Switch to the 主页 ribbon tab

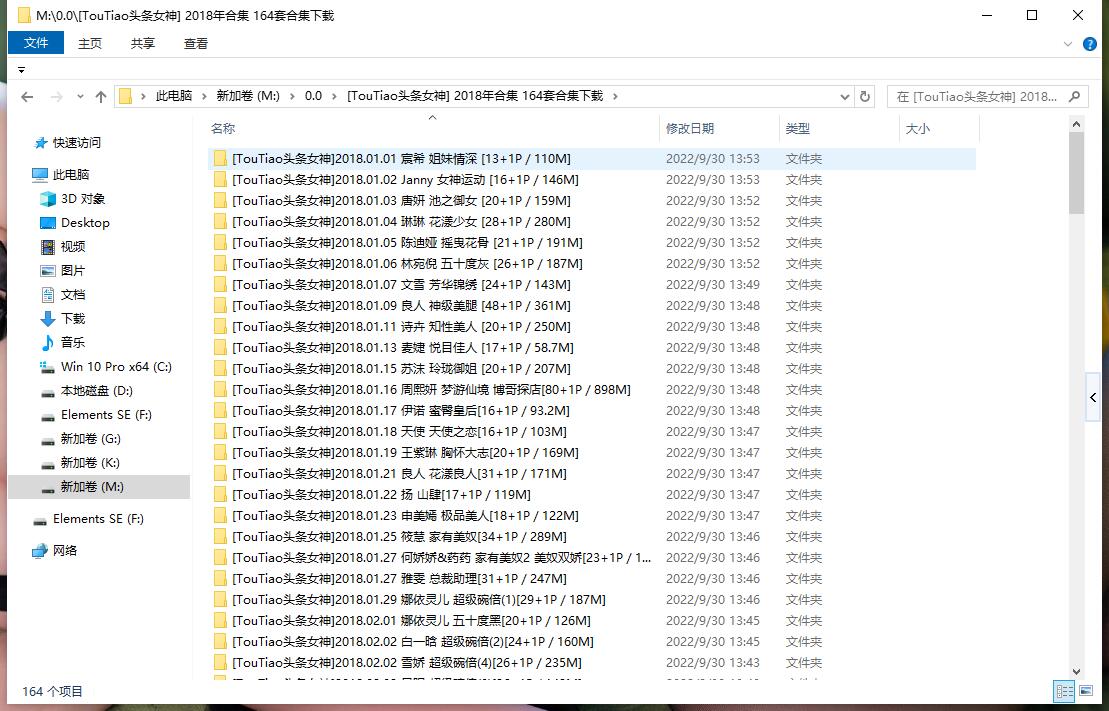click(x=90, y=43)
